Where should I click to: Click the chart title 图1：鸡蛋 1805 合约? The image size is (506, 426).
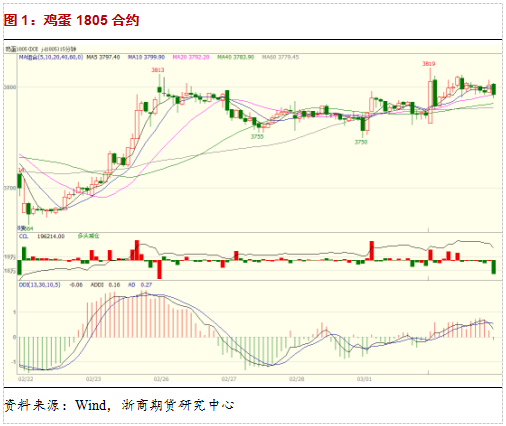(71, 21)
